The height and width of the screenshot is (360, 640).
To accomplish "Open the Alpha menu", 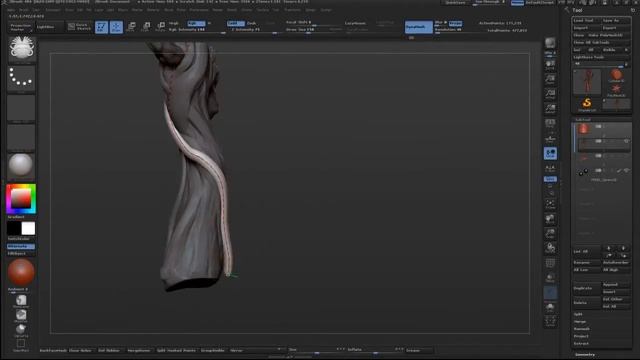I will tap(11, 10).
